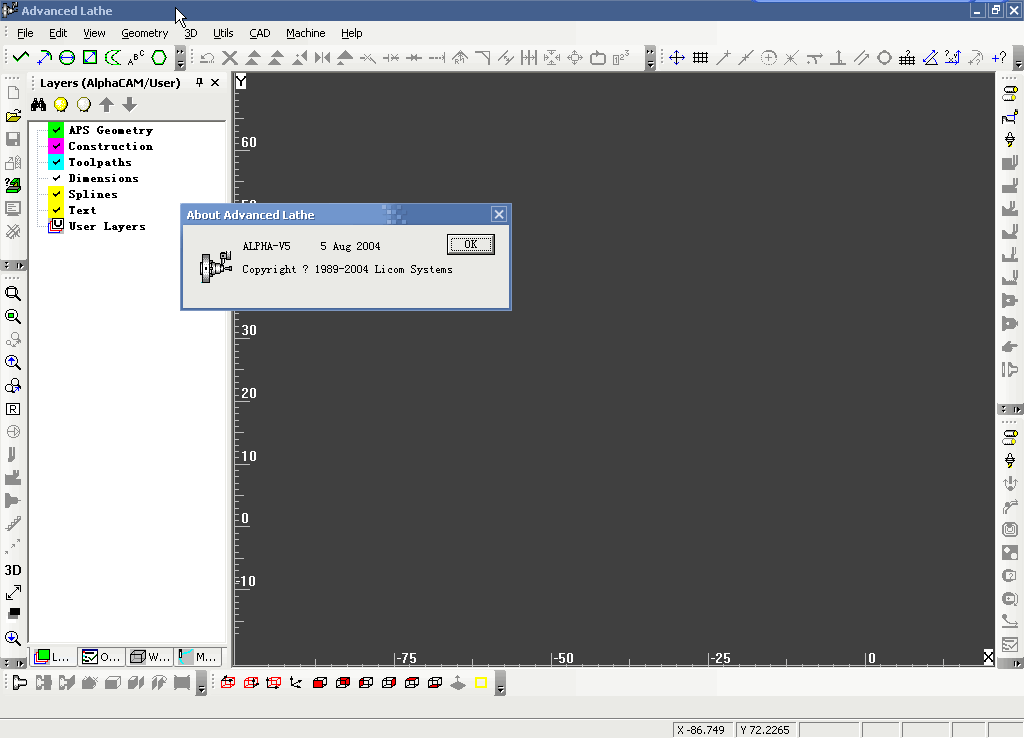Click OK in the About Advanced Lathe dialog
This screenshot has width=1024, height=738.
click(471, 244)
